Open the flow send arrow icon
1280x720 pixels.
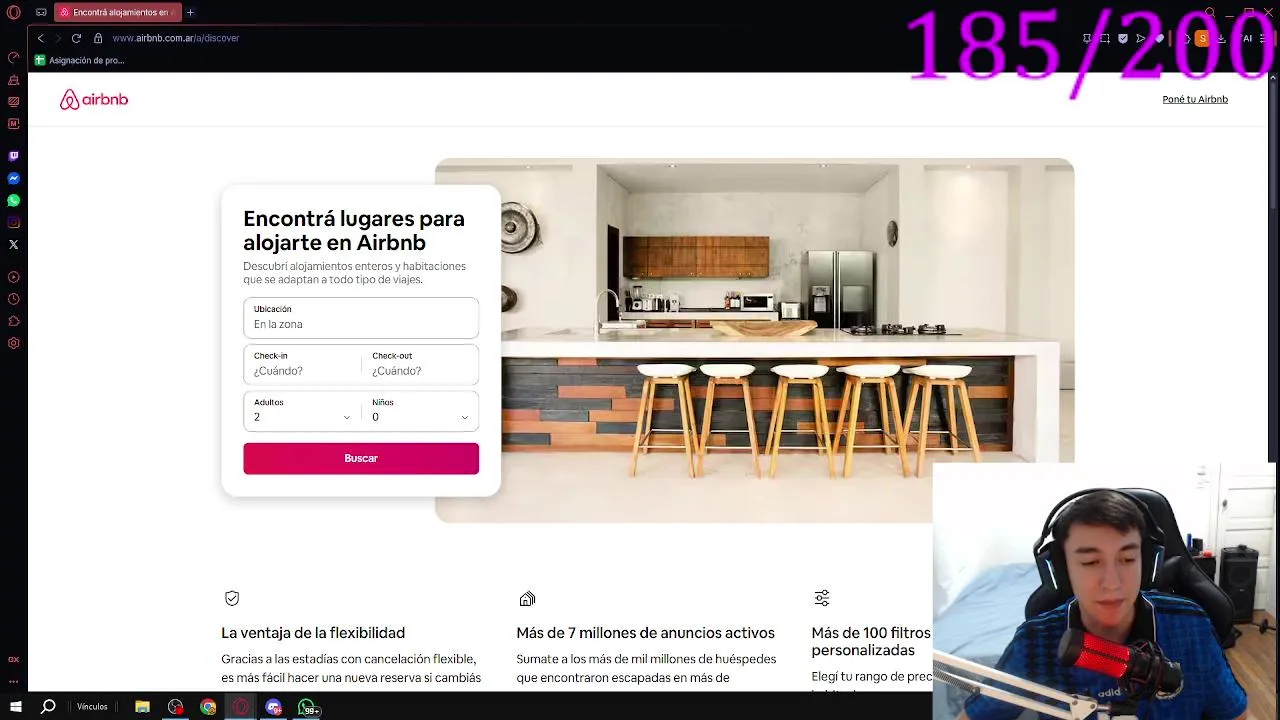[x=1141, y=38]
